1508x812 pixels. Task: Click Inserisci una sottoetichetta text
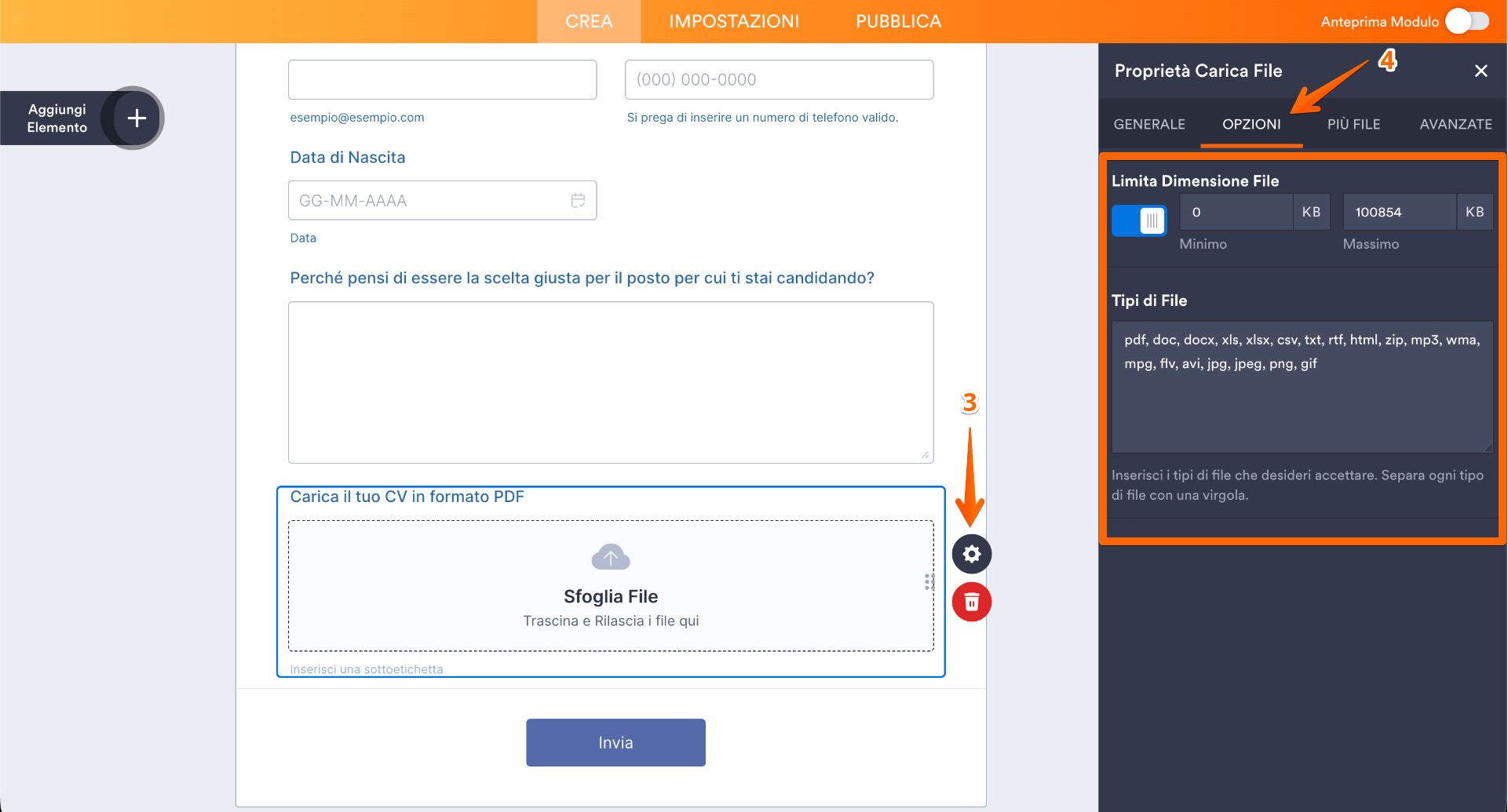367,668
